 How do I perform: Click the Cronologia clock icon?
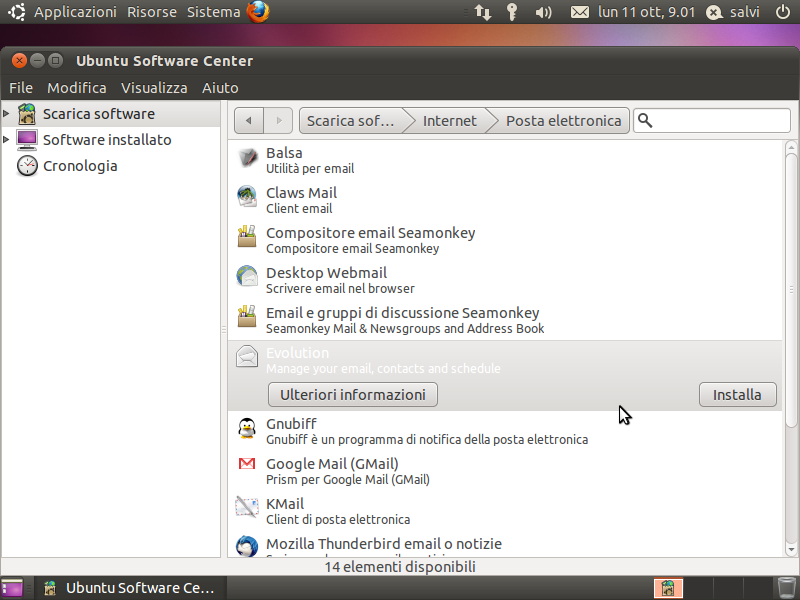(27, 166)
